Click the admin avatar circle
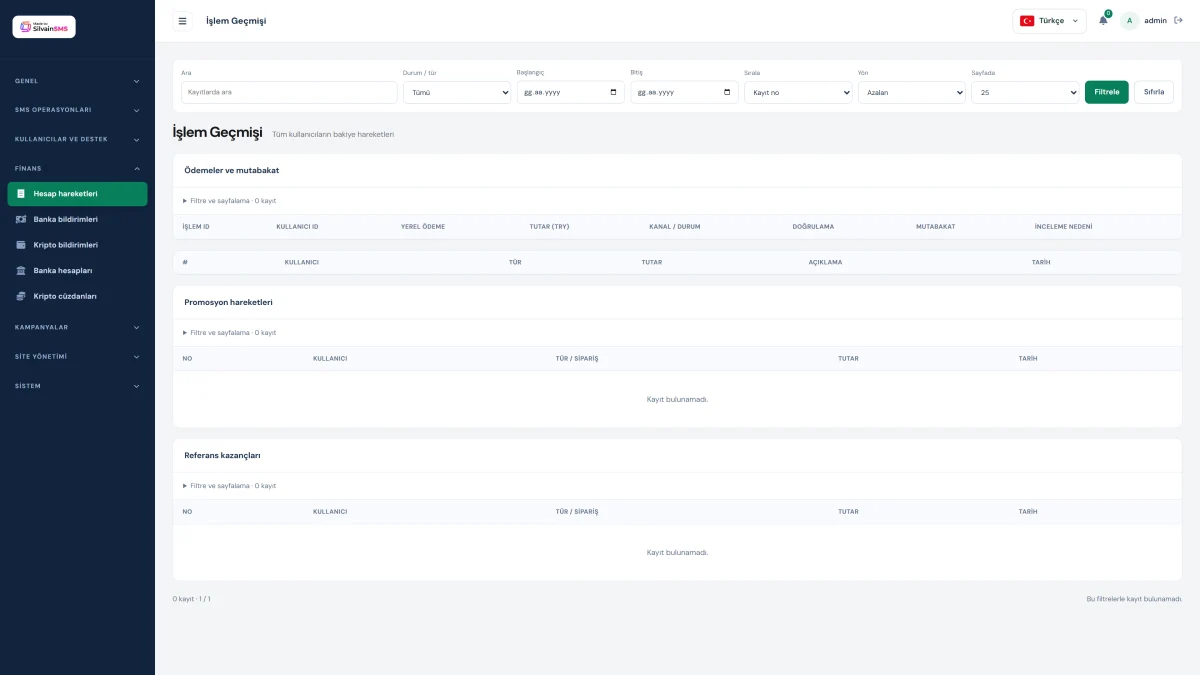This screenshot has width=1200, height=675. 1130,20
